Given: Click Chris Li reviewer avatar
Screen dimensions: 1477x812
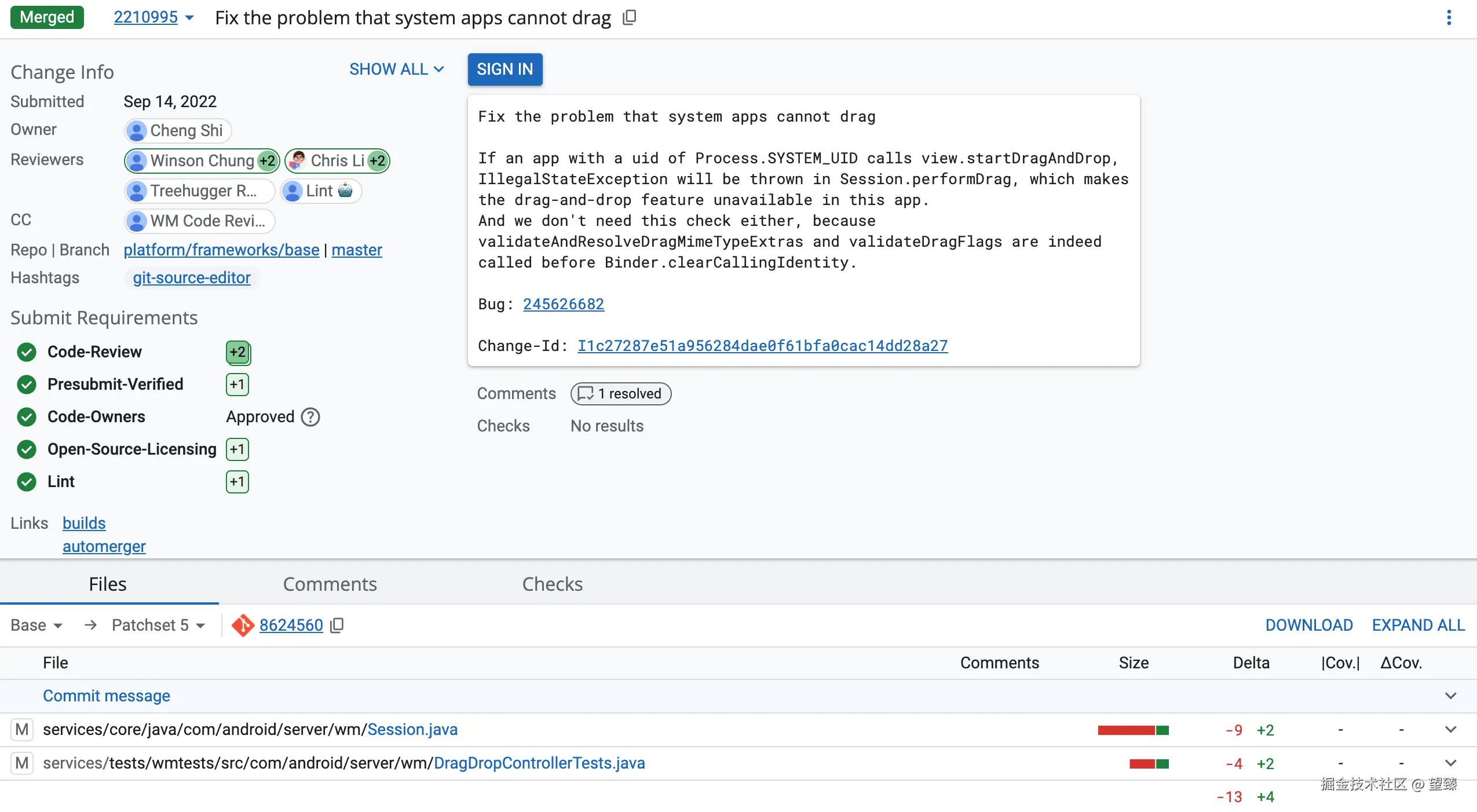Looking at the screenshot, I should pyautogui.click(x=298, y=160).
